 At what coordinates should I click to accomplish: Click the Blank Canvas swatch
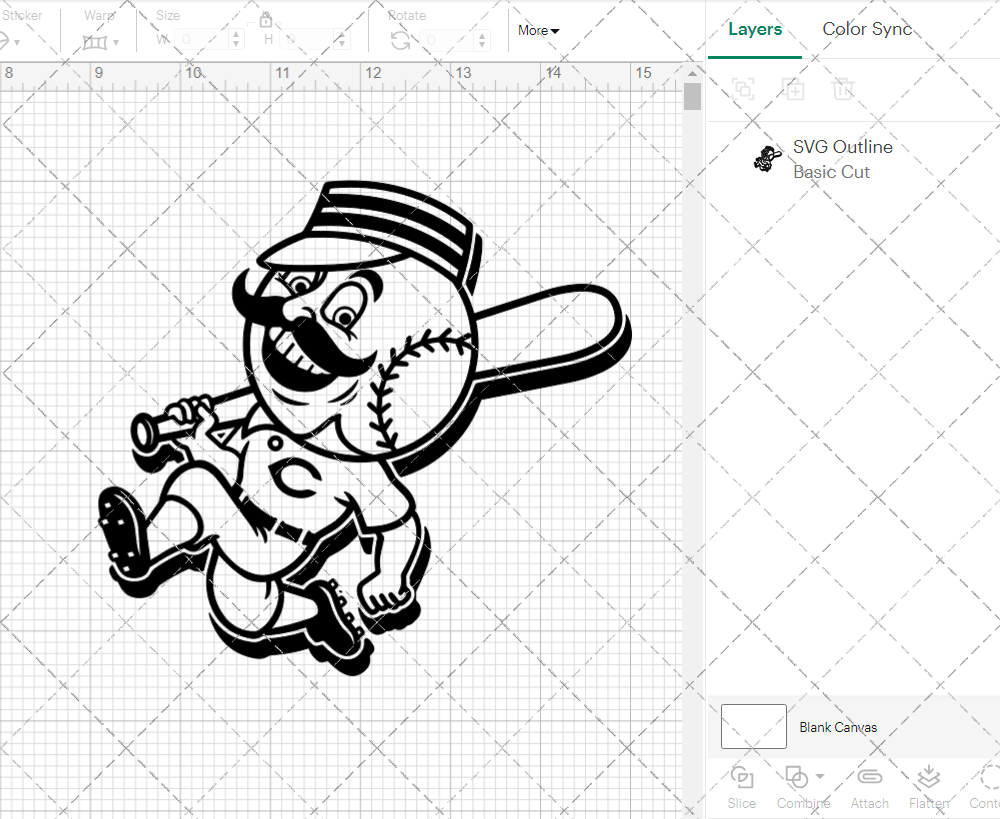753,726
